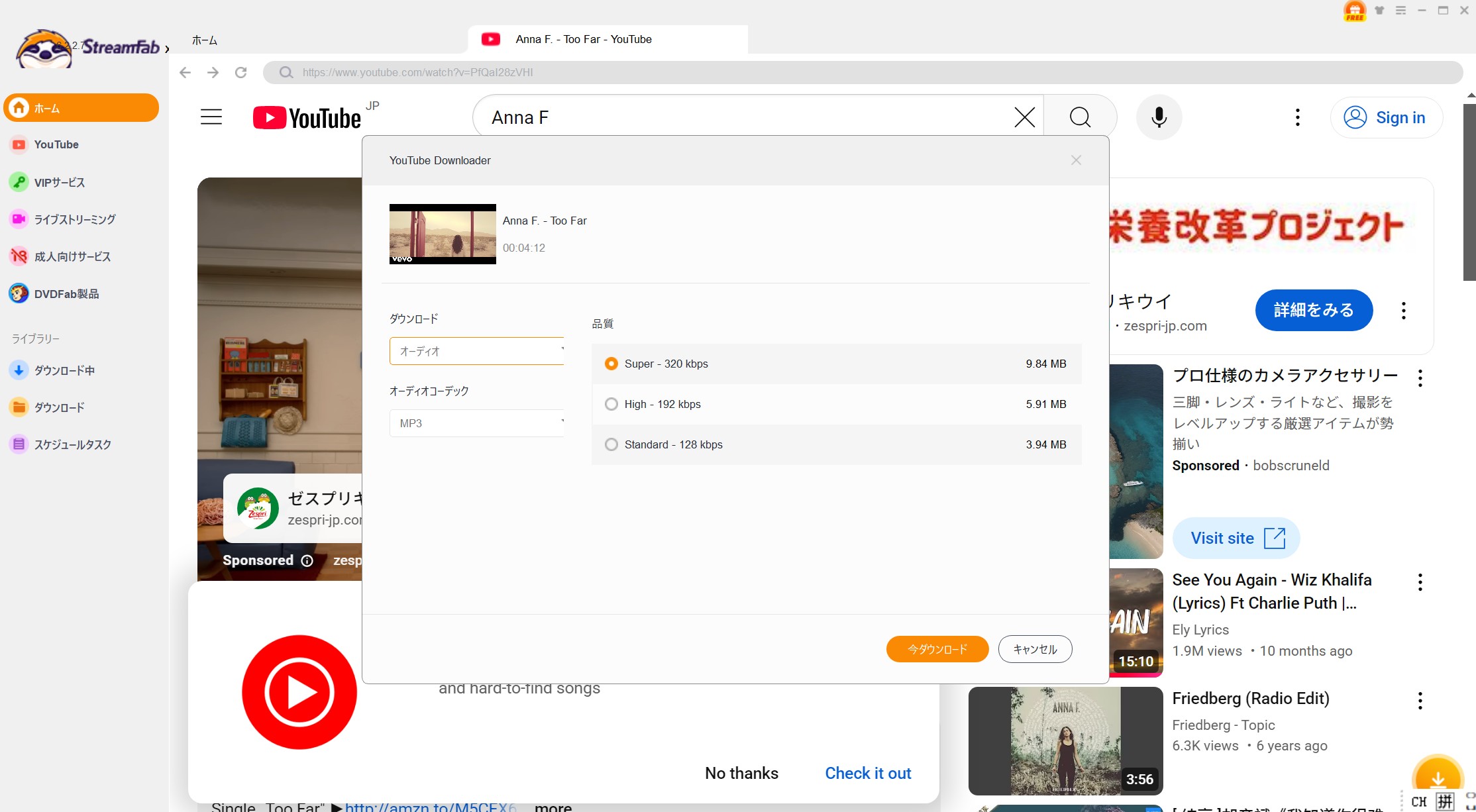Go forward with the browser forward arrow
Image resolution: width=1476 pixels, height=812 pixels.
coord(213,72)
